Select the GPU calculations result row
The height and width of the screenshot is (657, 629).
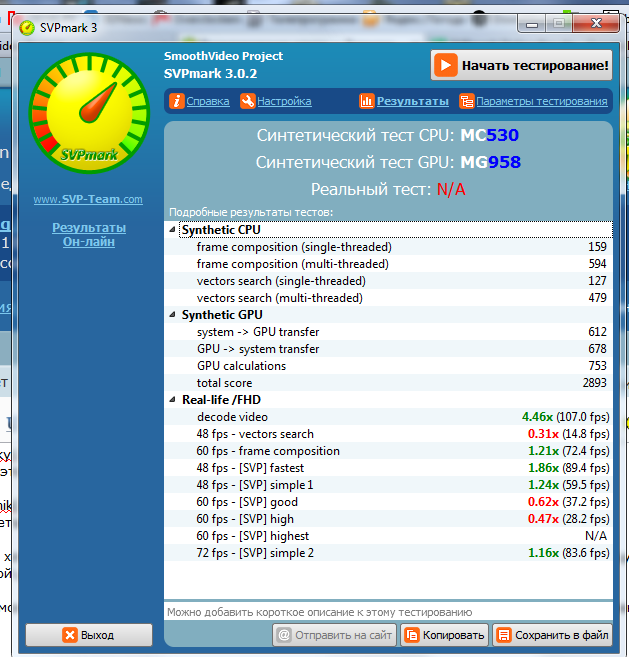click(x=388, y=366)
